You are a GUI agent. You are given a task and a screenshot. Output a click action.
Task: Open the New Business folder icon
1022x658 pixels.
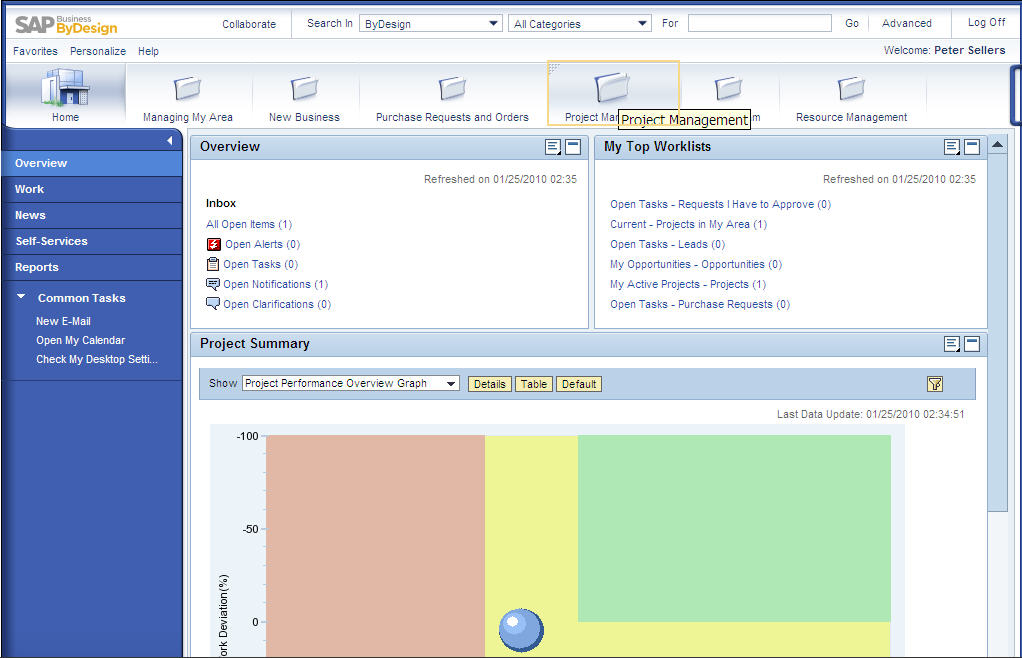(304, 88)
